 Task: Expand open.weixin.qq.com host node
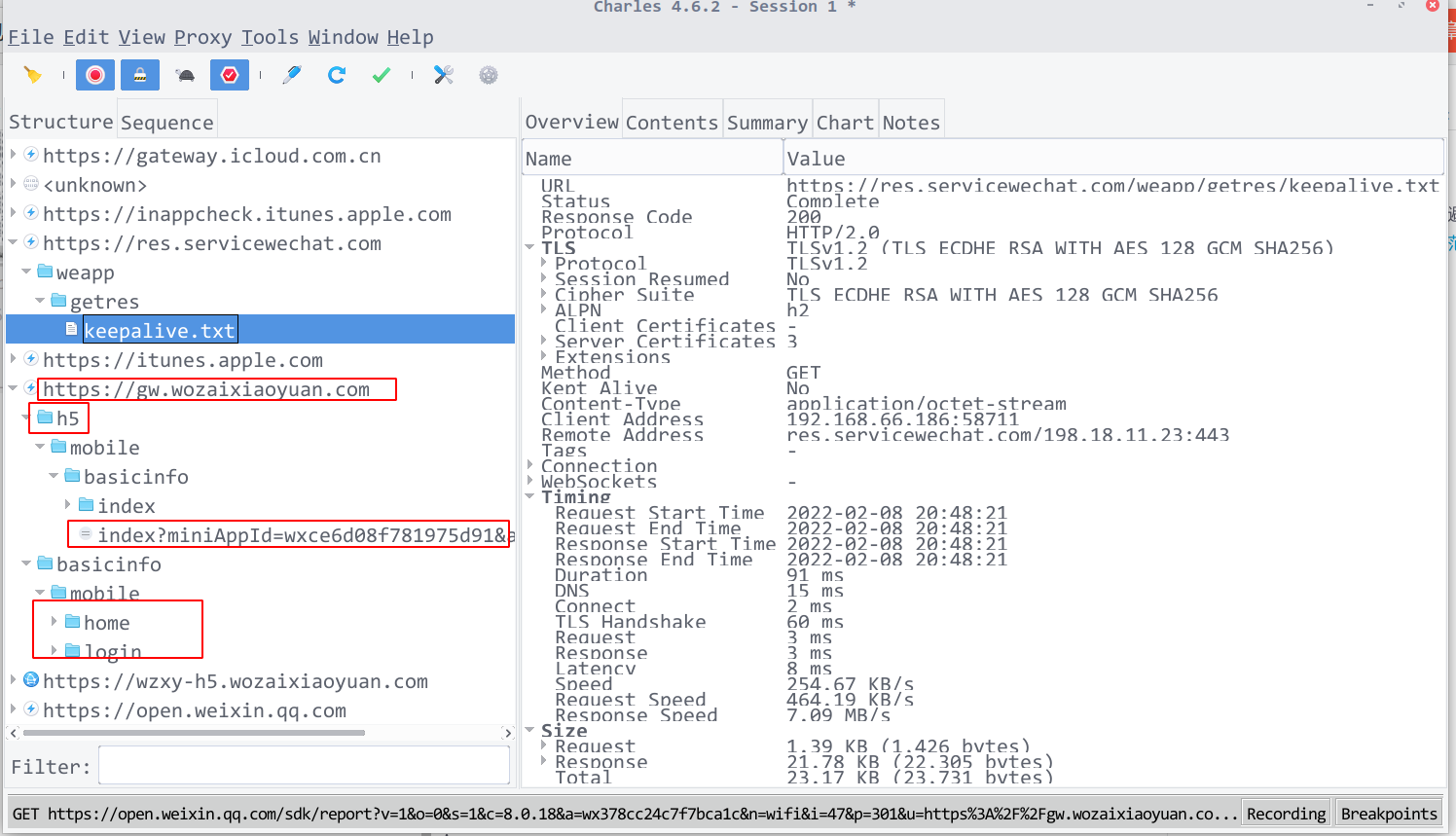tap(14, 709)
